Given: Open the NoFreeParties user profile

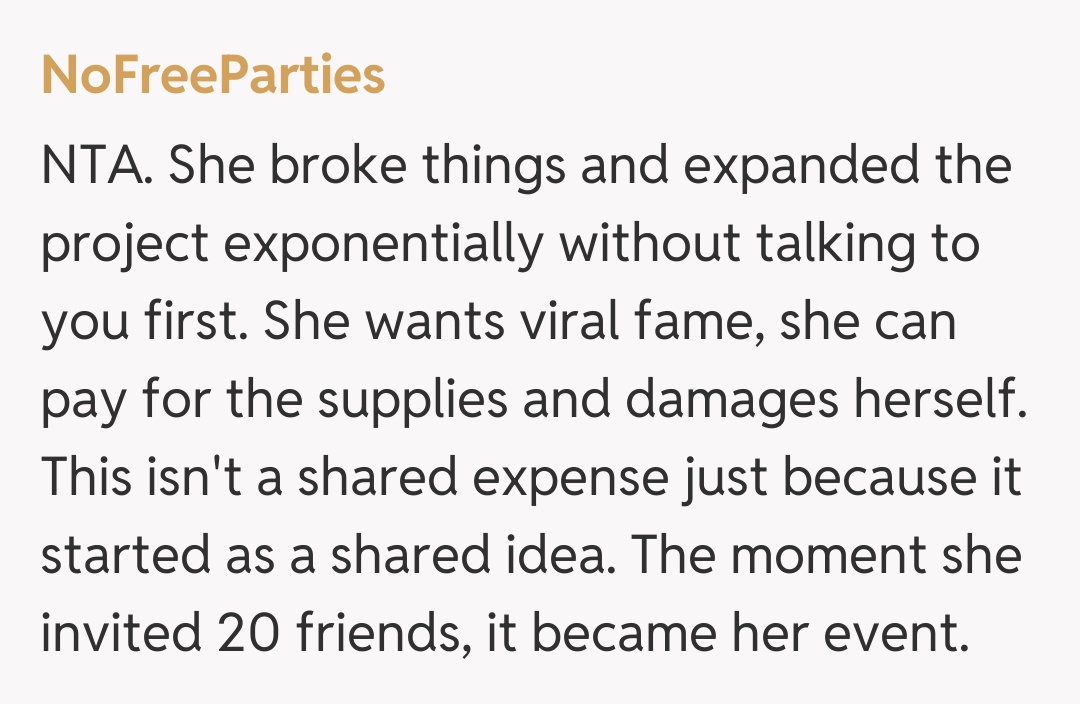Looking at the screenshot, I should click(213, 76).
